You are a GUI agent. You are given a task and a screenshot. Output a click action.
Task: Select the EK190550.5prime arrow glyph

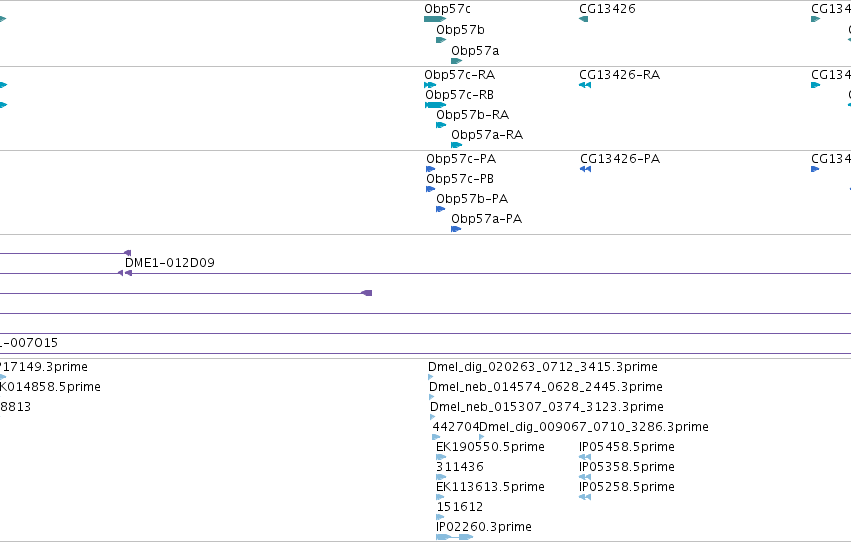[x=441, y=457]
